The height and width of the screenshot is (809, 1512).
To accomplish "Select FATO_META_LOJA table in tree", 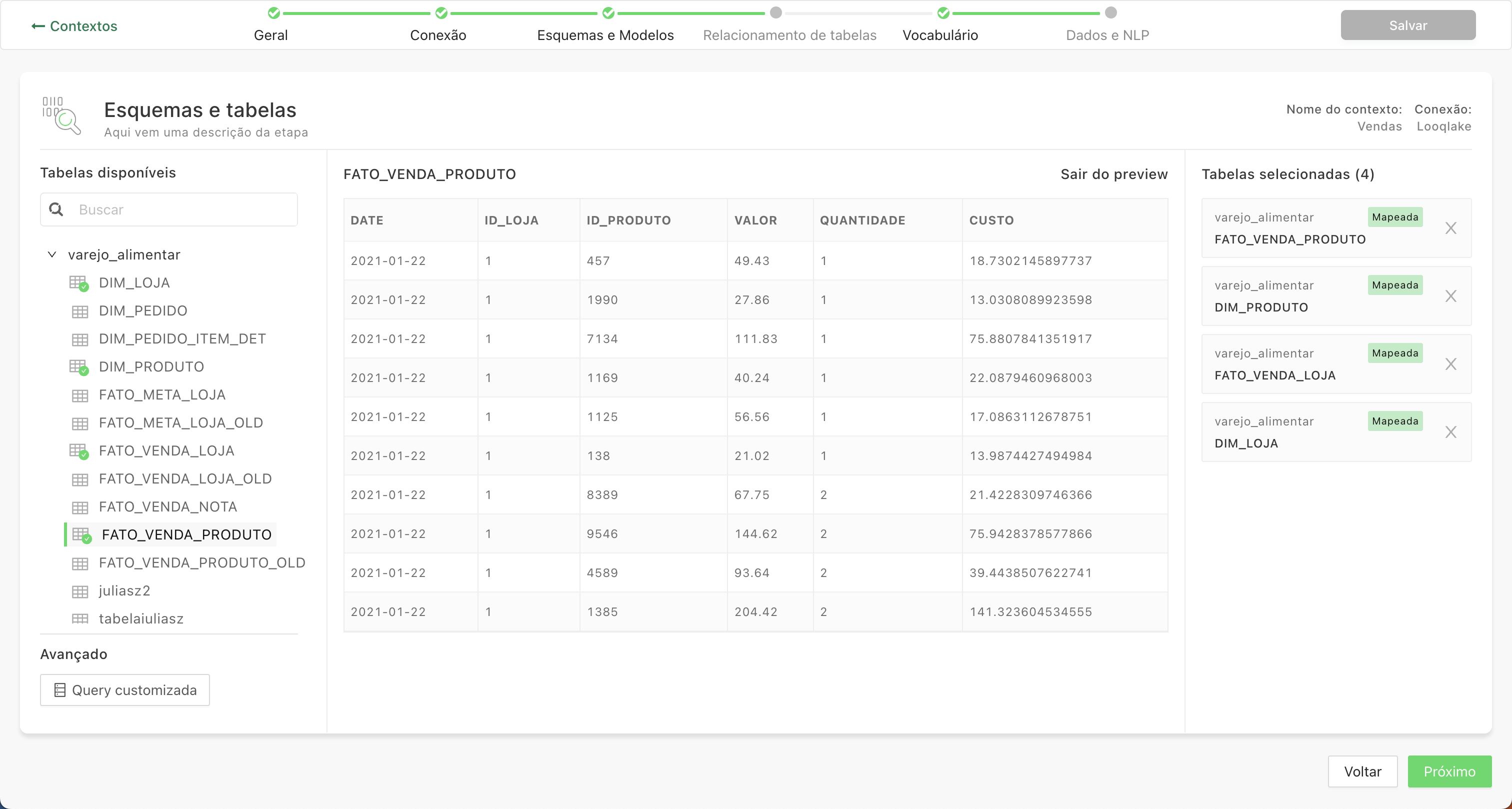I will (x=162, y=395).
